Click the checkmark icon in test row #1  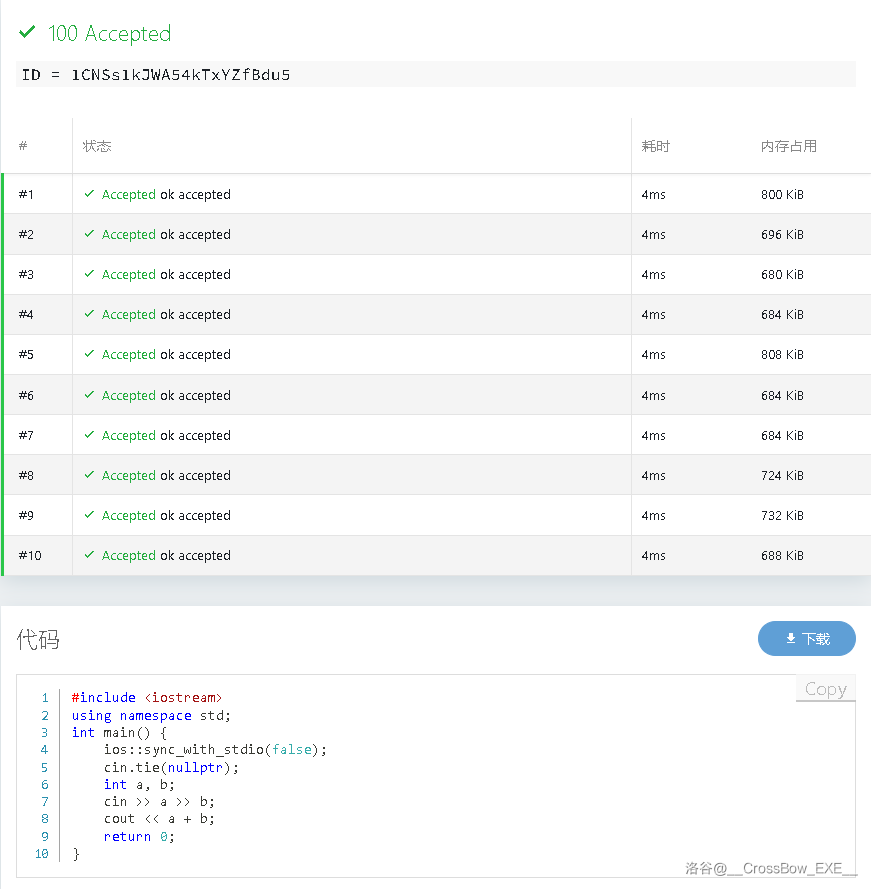pos(90,194)
